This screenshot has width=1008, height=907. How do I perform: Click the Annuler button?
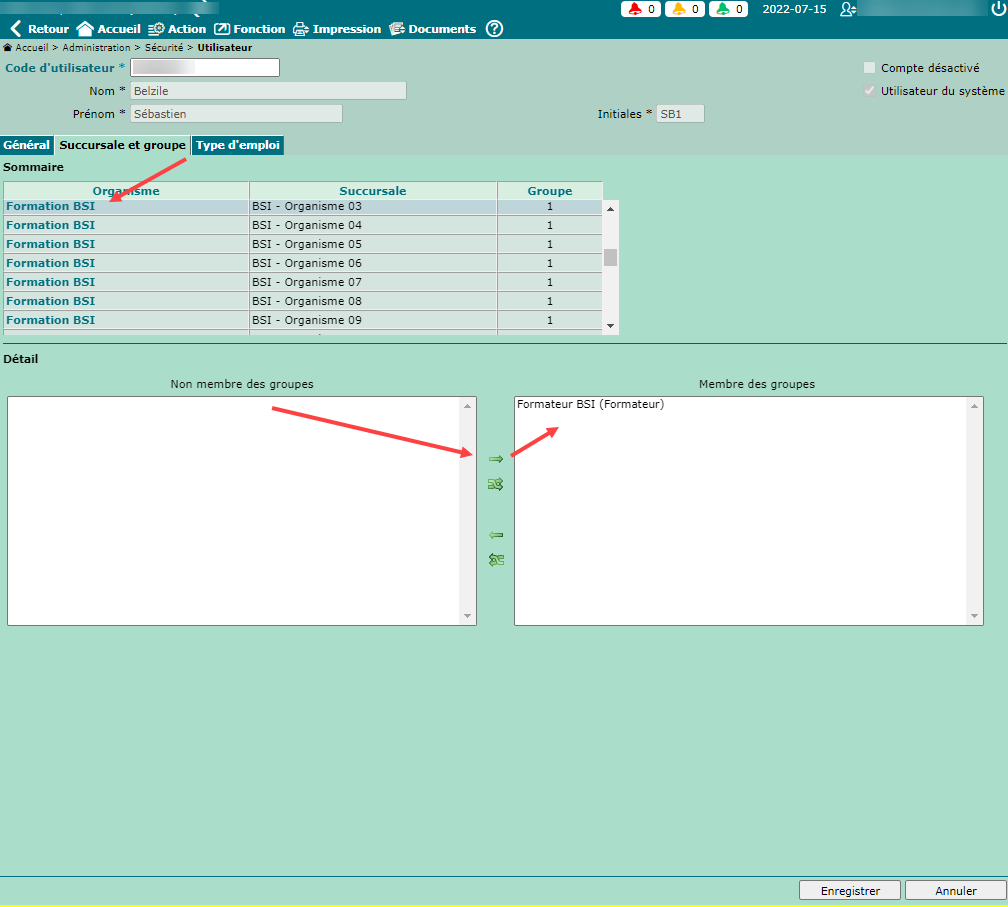coord(955,890)
